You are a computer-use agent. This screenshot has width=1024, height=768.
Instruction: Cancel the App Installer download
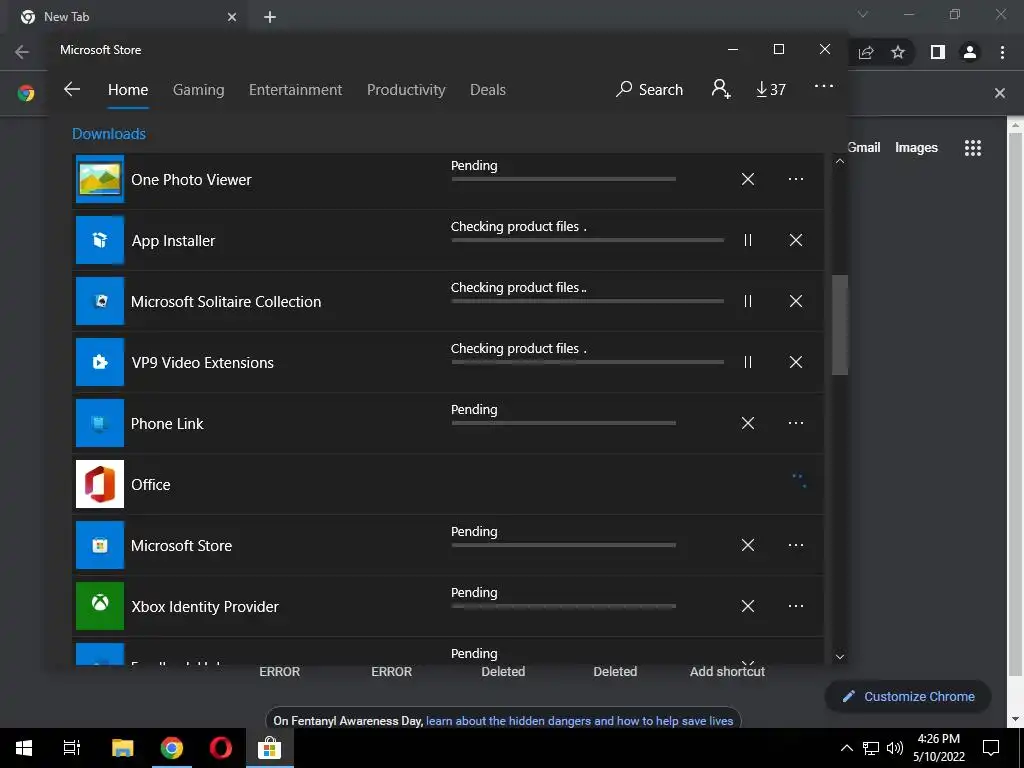795,240
